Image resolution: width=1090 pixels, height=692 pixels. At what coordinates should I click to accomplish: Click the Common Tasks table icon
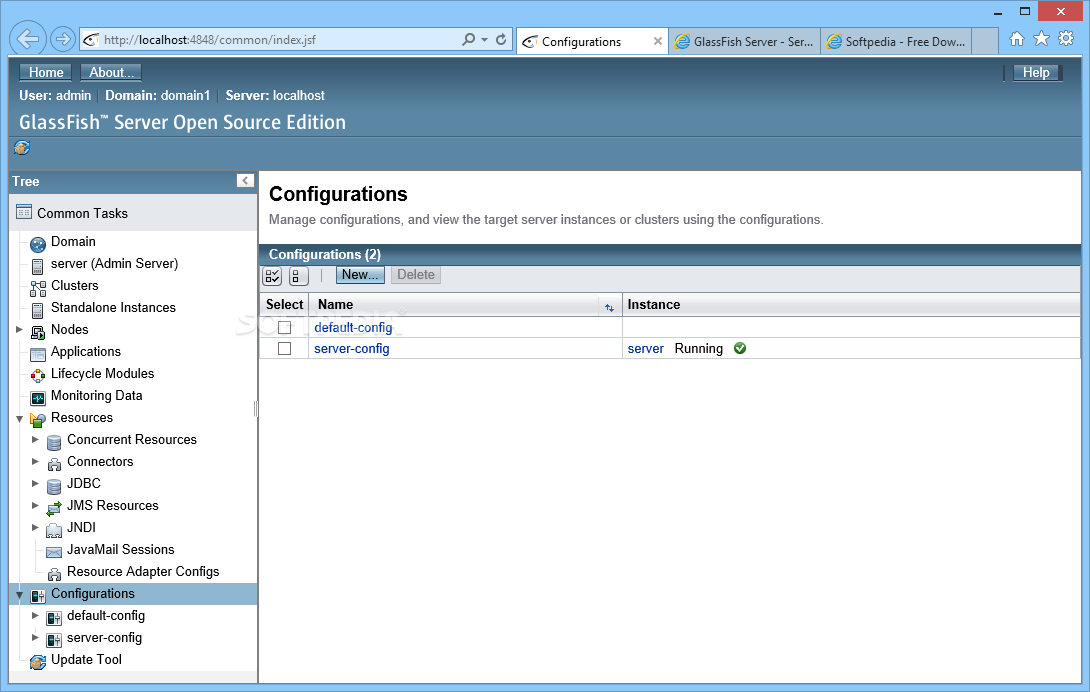(24, 211)
